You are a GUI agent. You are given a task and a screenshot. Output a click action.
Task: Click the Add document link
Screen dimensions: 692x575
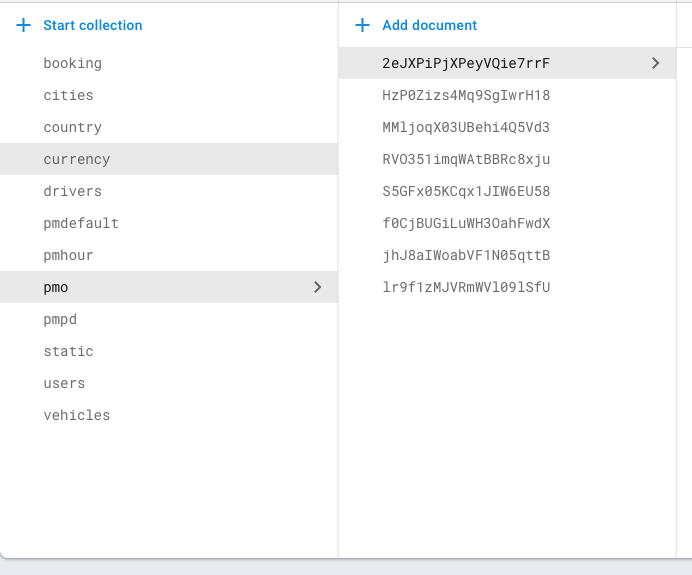click(x=429, y=25)
